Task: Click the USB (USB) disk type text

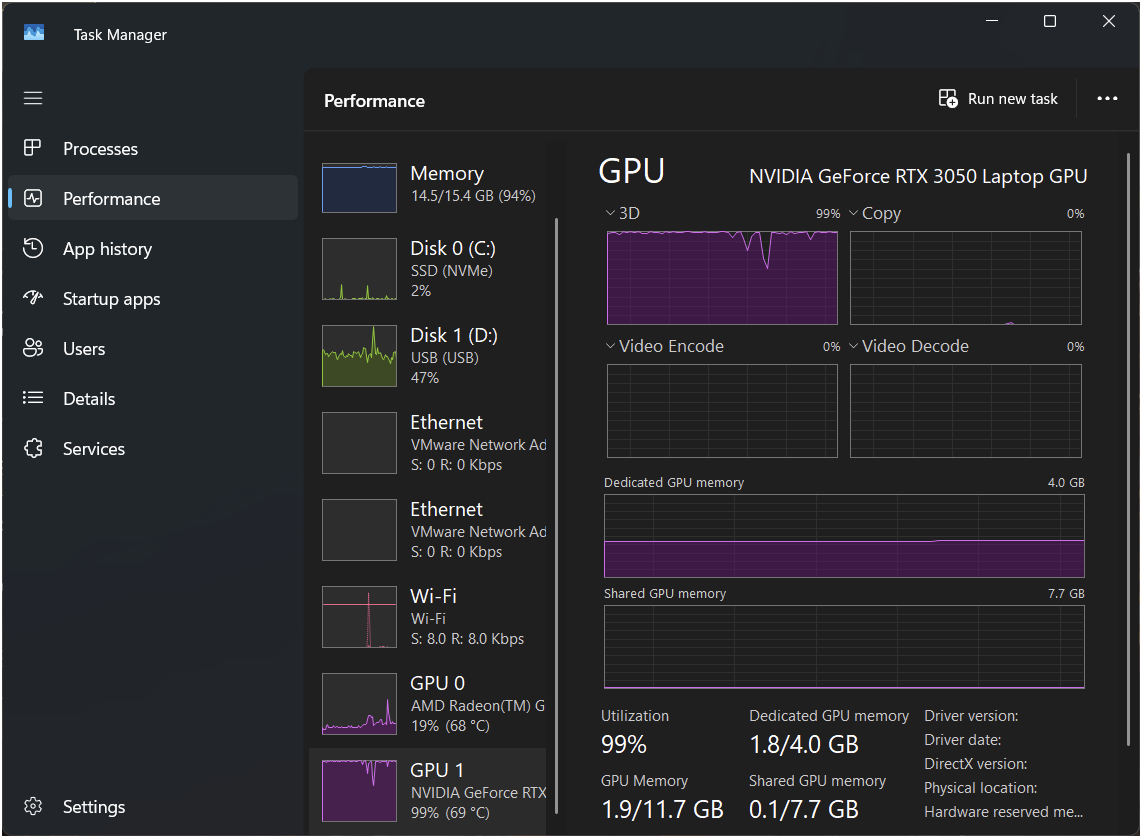Action: 444,357
